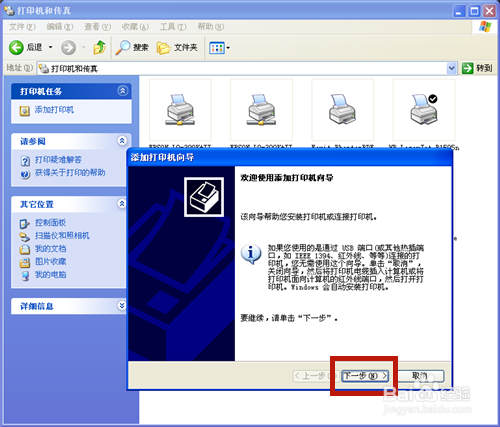Close the 打印机和传真 window

tap(489, 11)
